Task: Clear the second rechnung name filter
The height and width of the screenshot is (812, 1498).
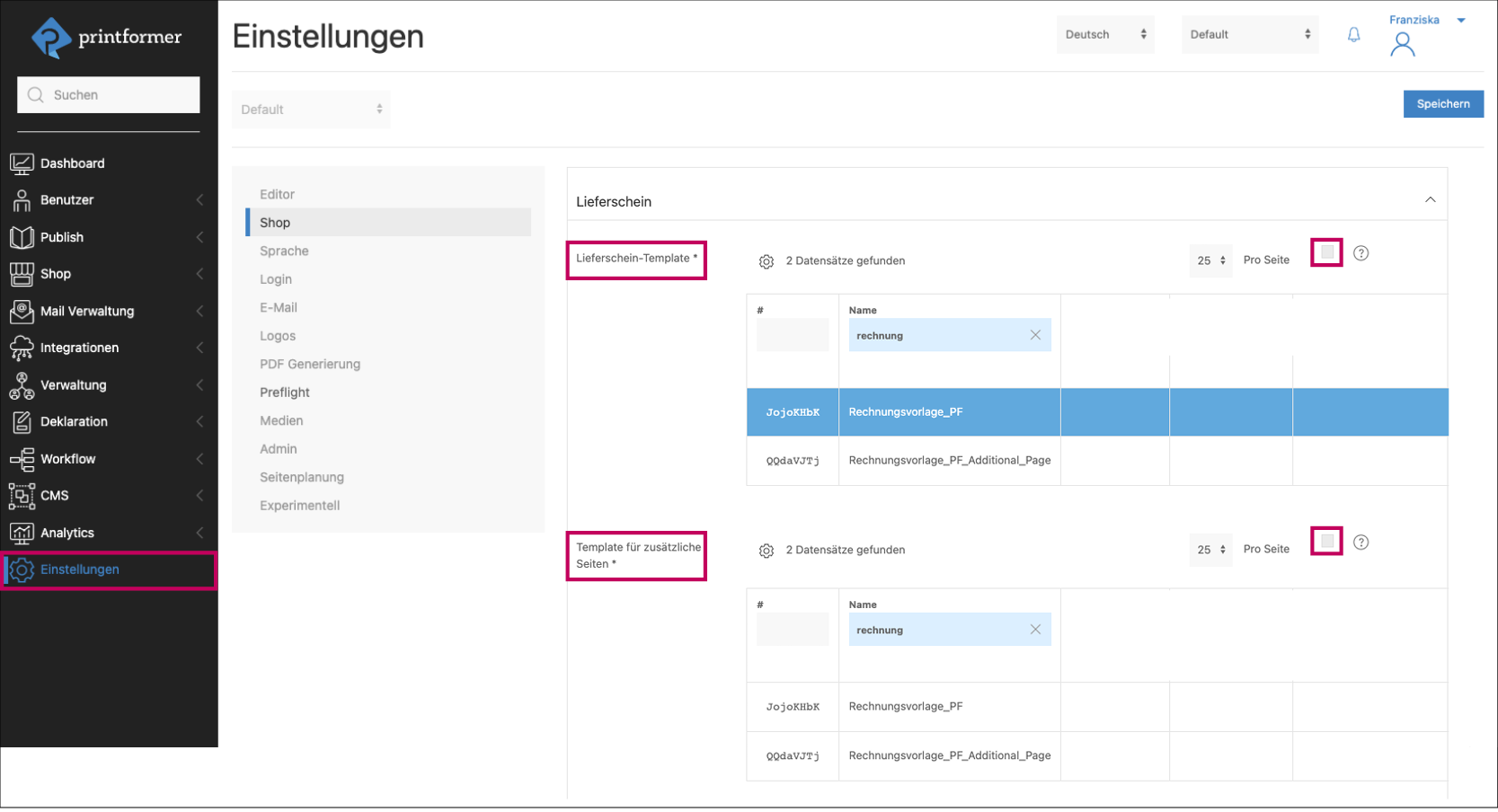Action: pos(1035,630)
